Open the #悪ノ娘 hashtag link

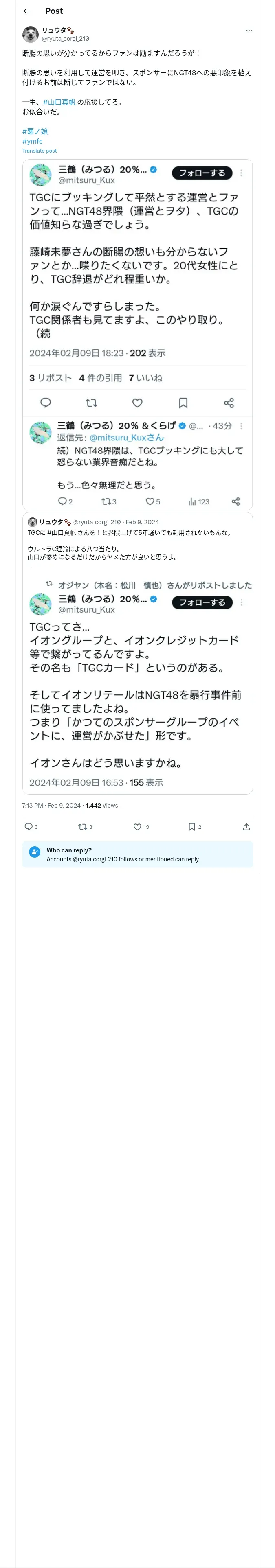tap(35, 131)
